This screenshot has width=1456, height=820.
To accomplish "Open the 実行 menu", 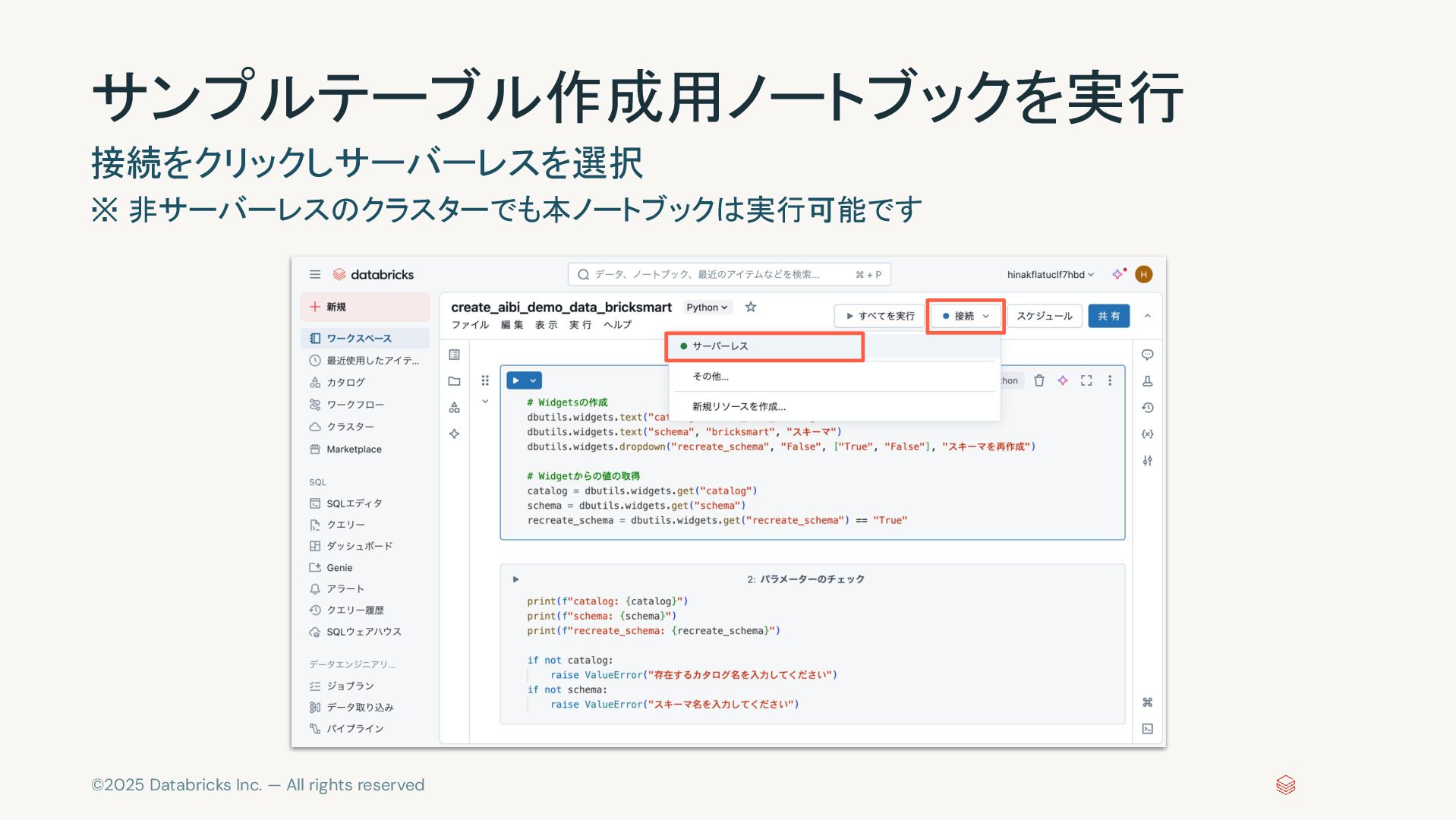I will pyautogui.click(x=581, y=325).
